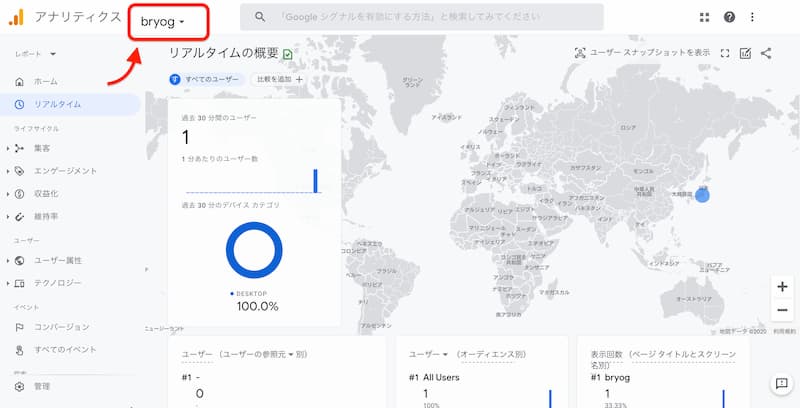
Task: Expand the テクノロジー section arrow
Action: pos(8,283)
